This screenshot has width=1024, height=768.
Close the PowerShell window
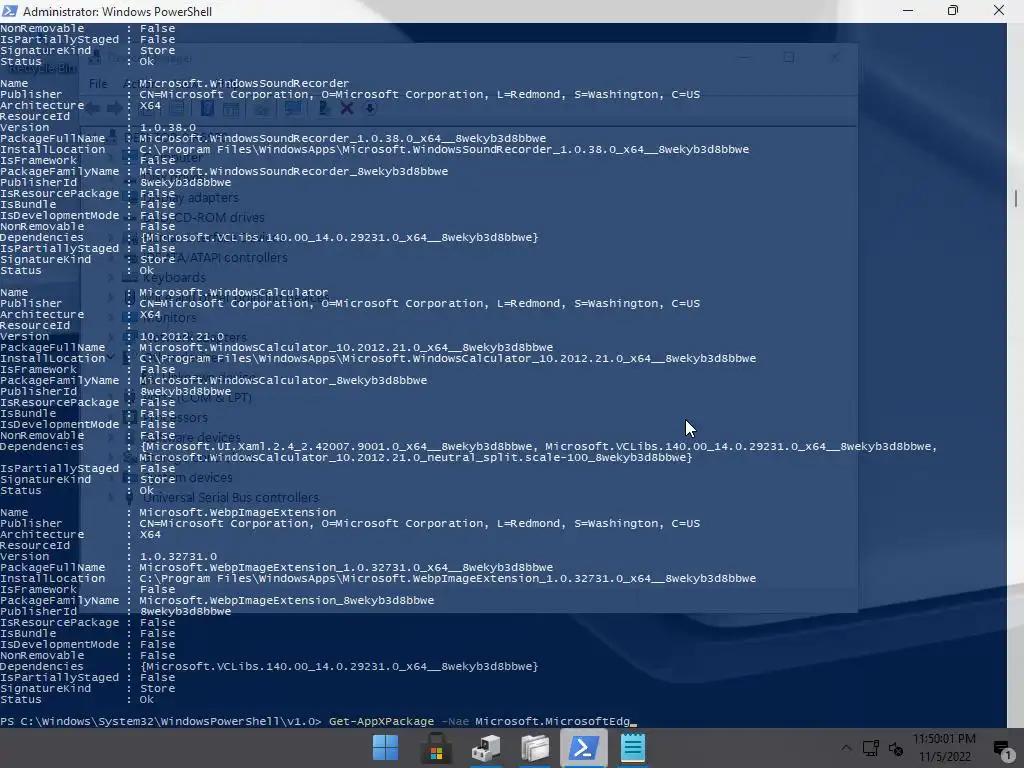click(x=999, y=11)
